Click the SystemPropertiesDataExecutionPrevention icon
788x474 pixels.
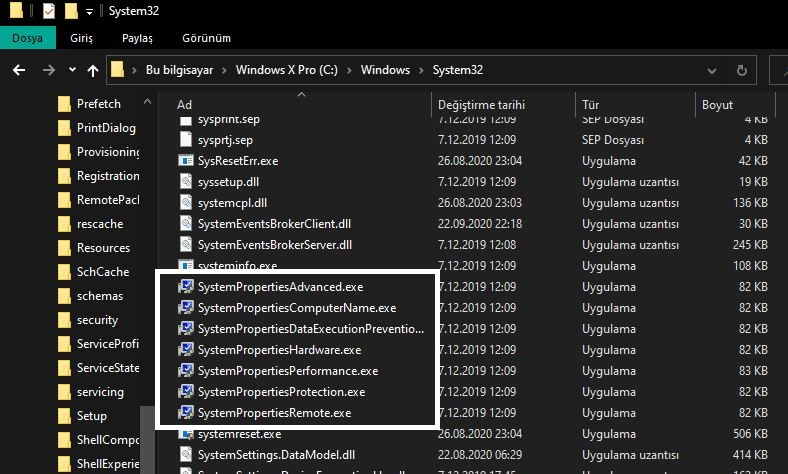(x=186, y=329)
